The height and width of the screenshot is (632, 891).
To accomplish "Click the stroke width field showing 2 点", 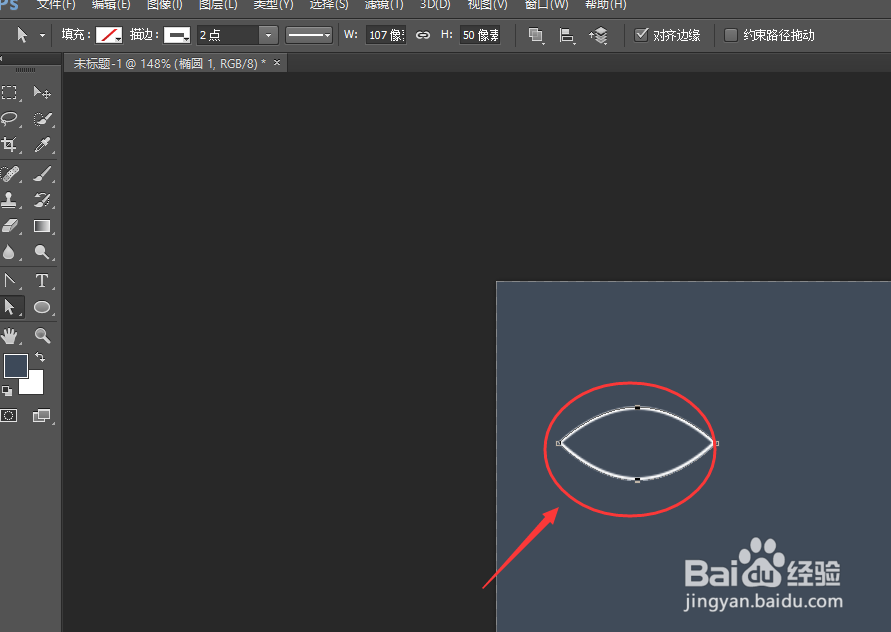I will click(228, 35).
